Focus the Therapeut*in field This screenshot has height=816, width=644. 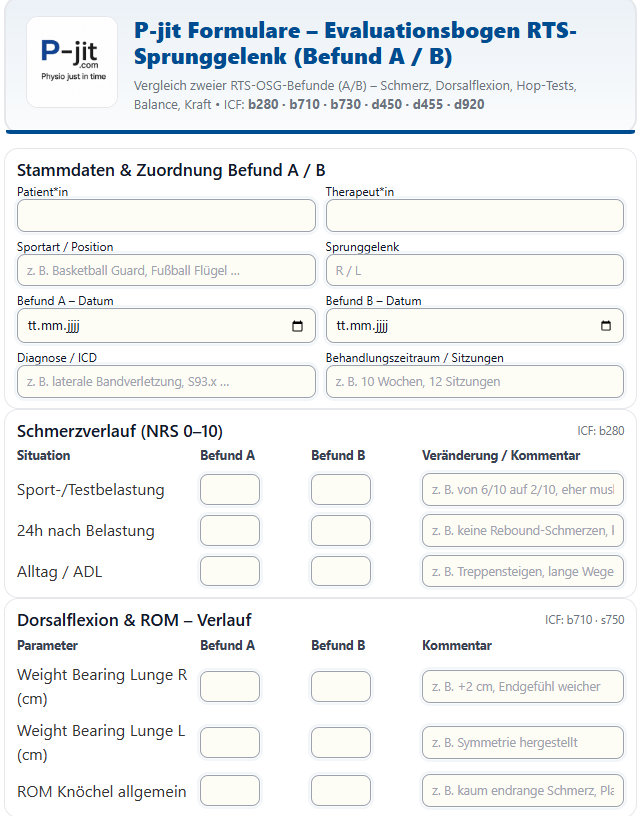(474, 215)
